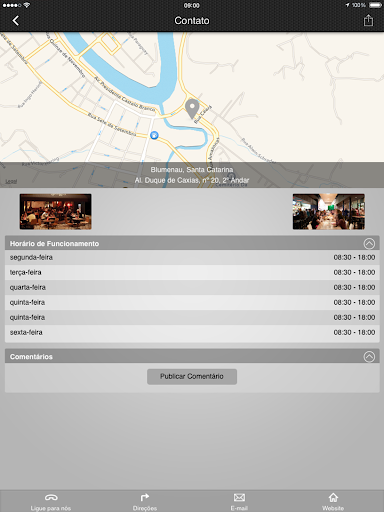Collapse the Comentários section
384x512 pixels.
point(369,357)
